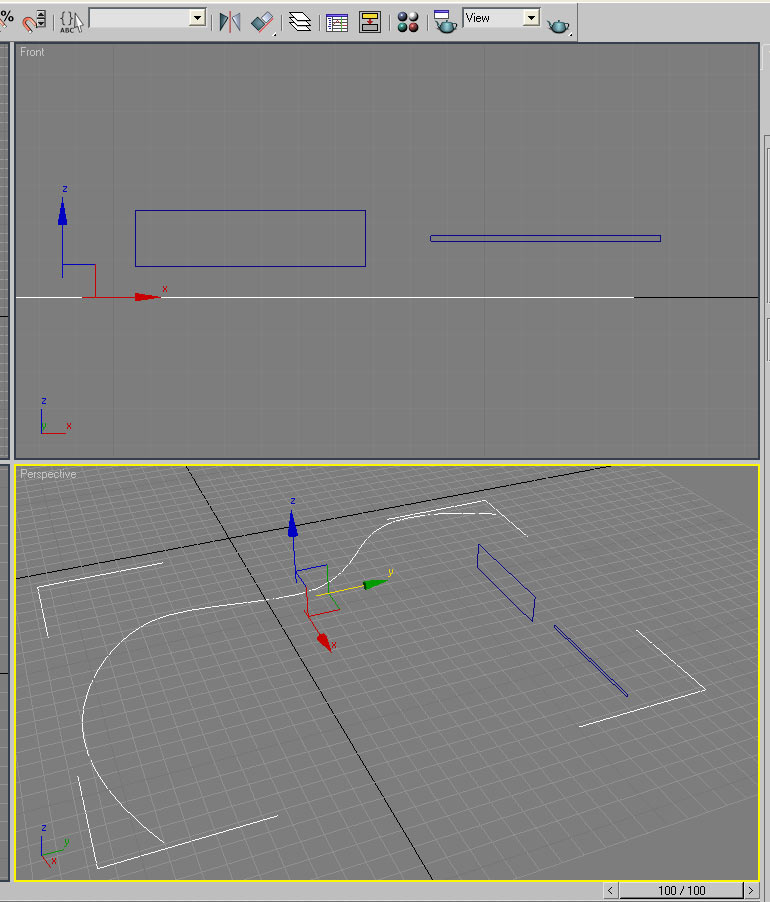Toggle the Spinner Snap magnet icon
This screenshot has width=770, height=902.
pyautogui.click(x=34, y=21)
